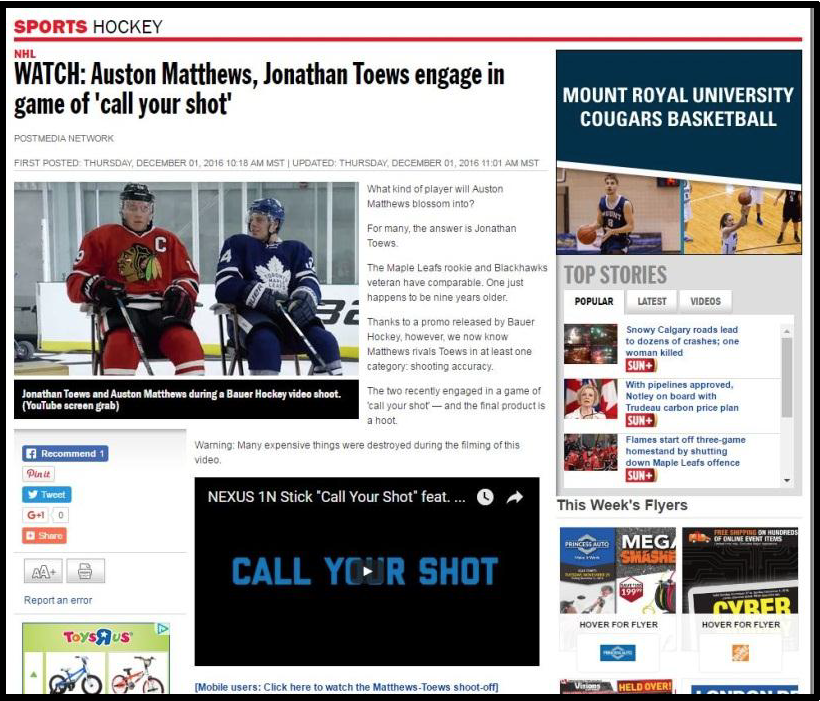820x701 pixels.
Task: Open the video title NEXUS 1N Stick
Action: [336, 496]
